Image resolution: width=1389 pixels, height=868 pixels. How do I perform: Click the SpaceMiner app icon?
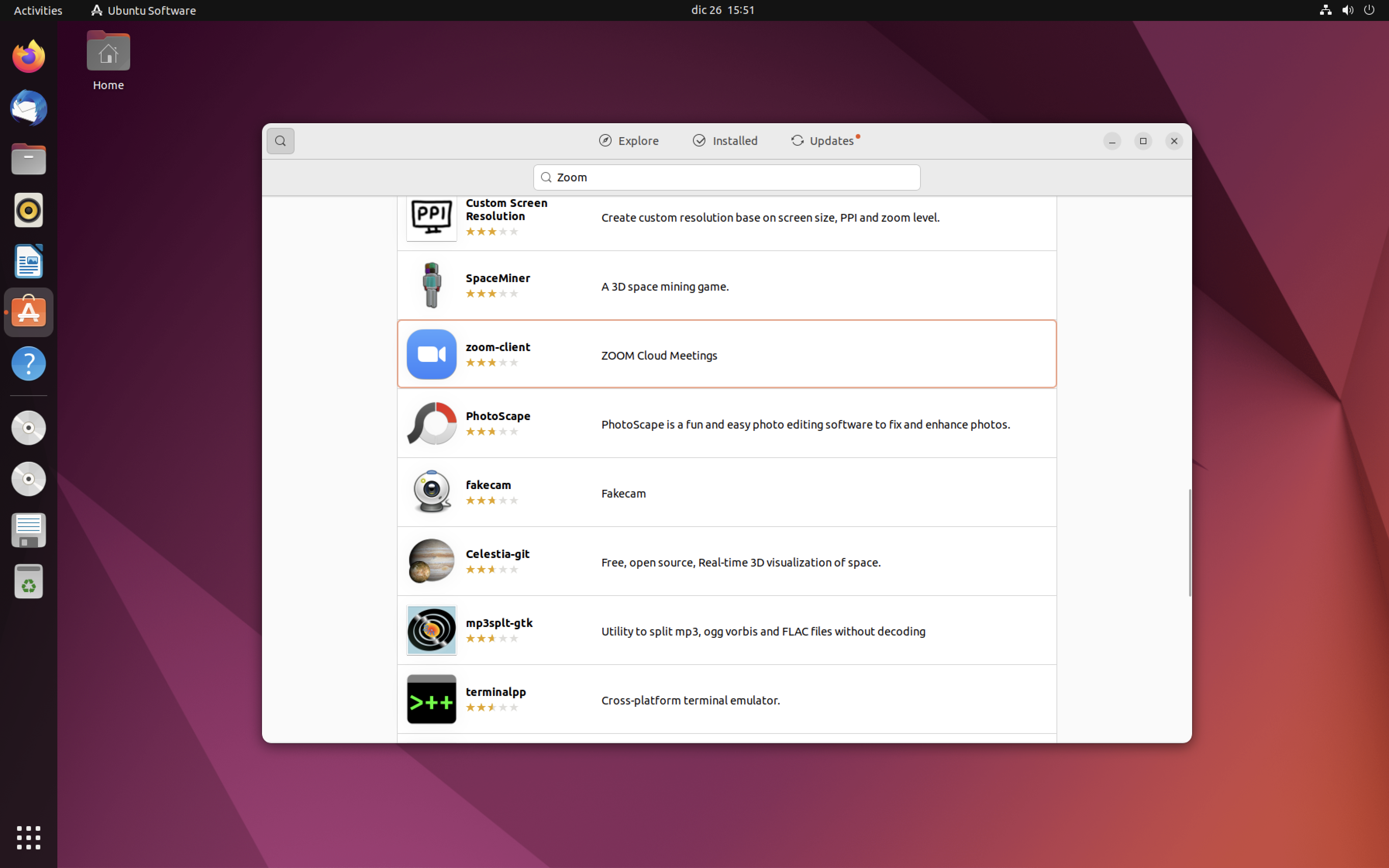(431, 285)
